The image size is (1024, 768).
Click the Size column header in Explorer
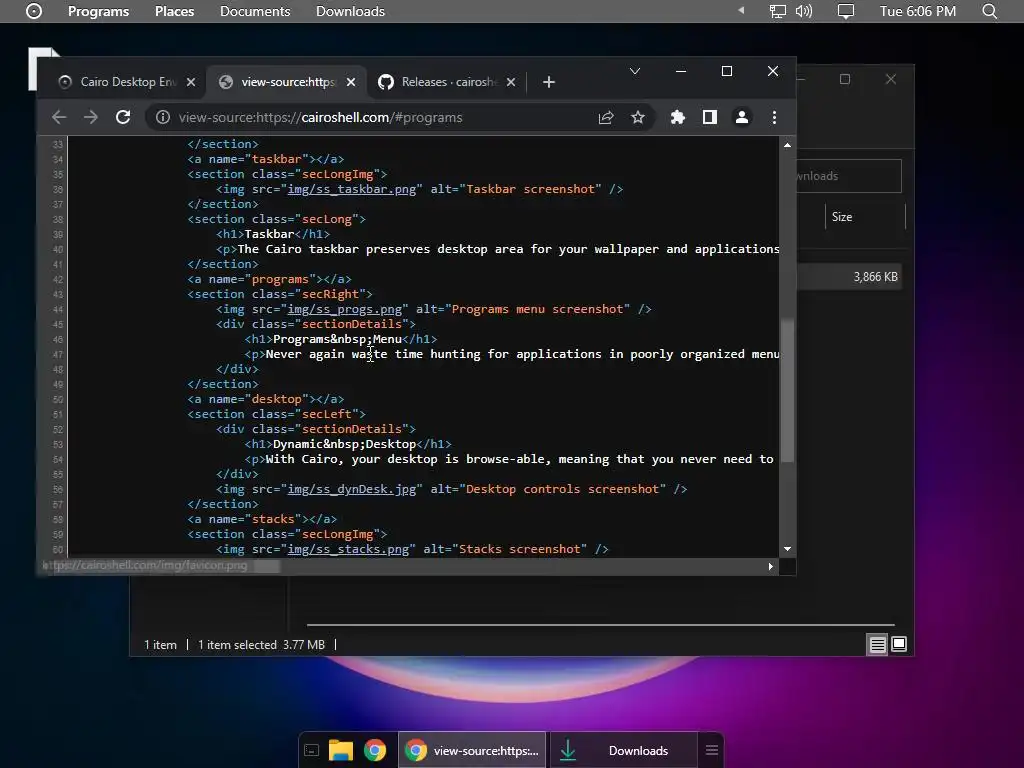tap(865, 217)
